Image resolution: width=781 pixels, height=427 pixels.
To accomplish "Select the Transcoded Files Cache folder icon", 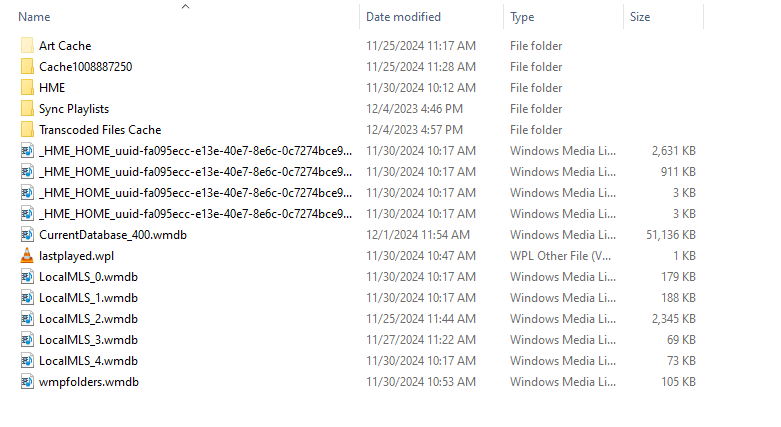I will [27, 130].
